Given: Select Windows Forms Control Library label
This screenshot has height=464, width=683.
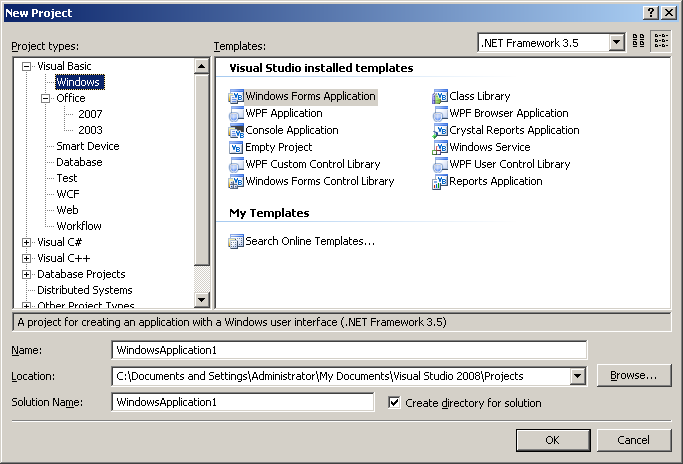Looking at the screenshot, I should coord(320,181).
